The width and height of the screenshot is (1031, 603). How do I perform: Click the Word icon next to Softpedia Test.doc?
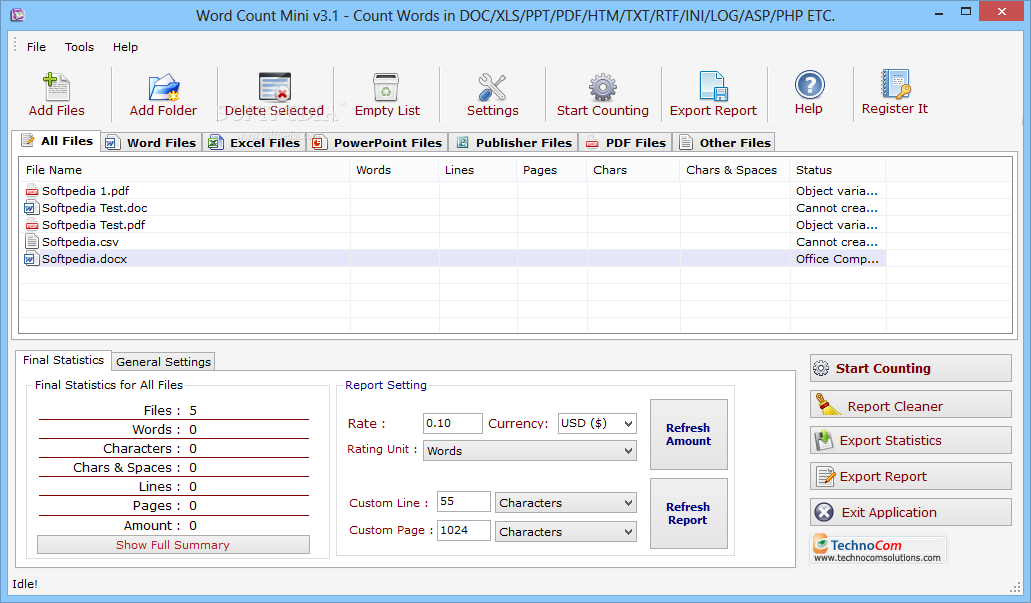tap(32, 208)
